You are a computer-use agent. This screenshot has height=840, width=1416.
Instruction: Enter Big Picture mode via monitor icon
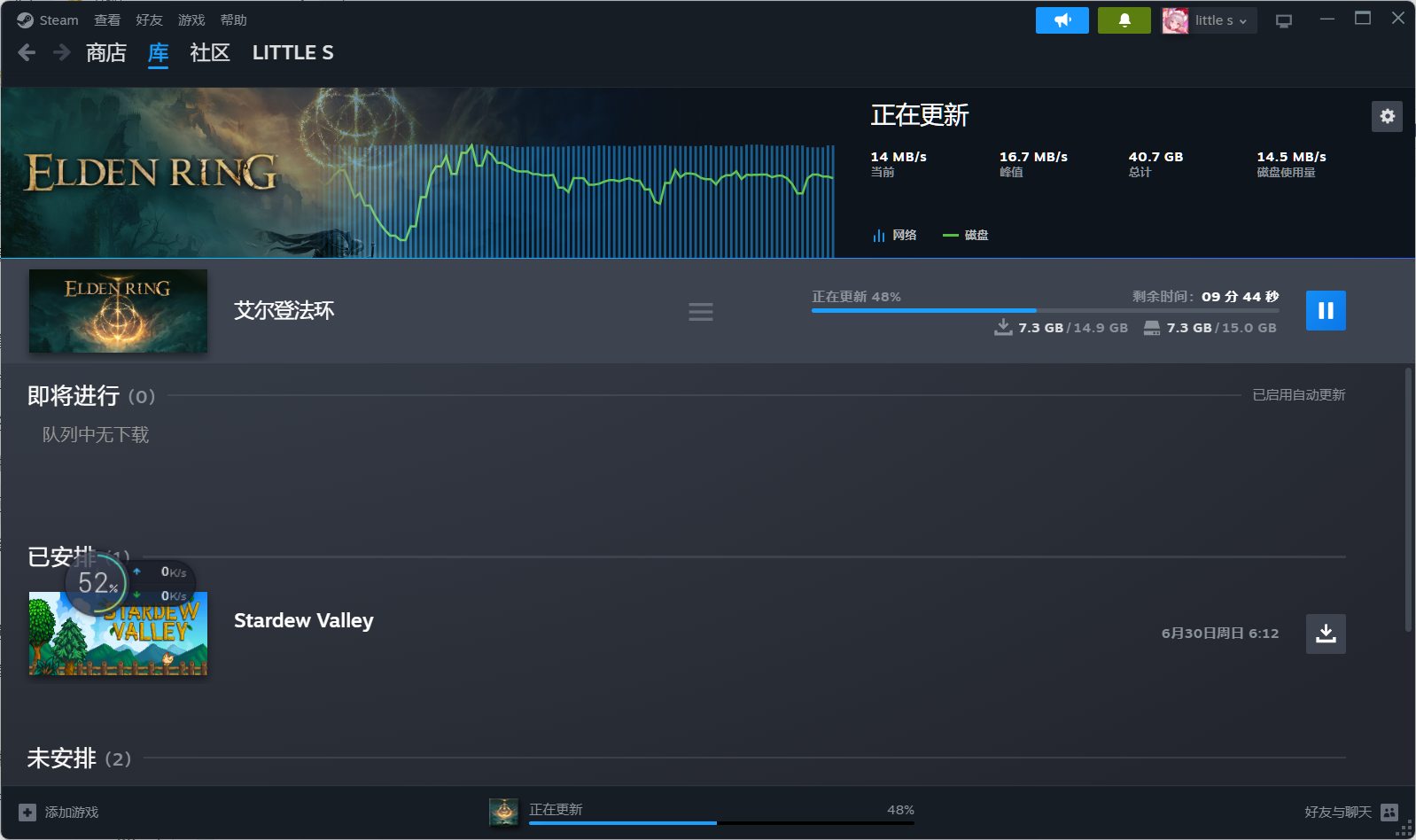click(x=1284, y=20)
